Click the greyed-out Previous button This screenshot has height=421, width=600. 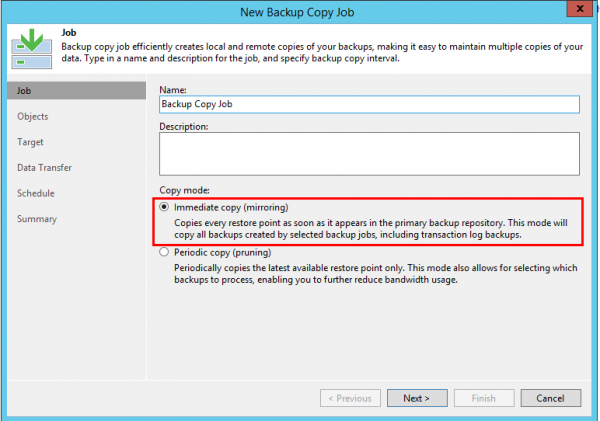point(350,397)
